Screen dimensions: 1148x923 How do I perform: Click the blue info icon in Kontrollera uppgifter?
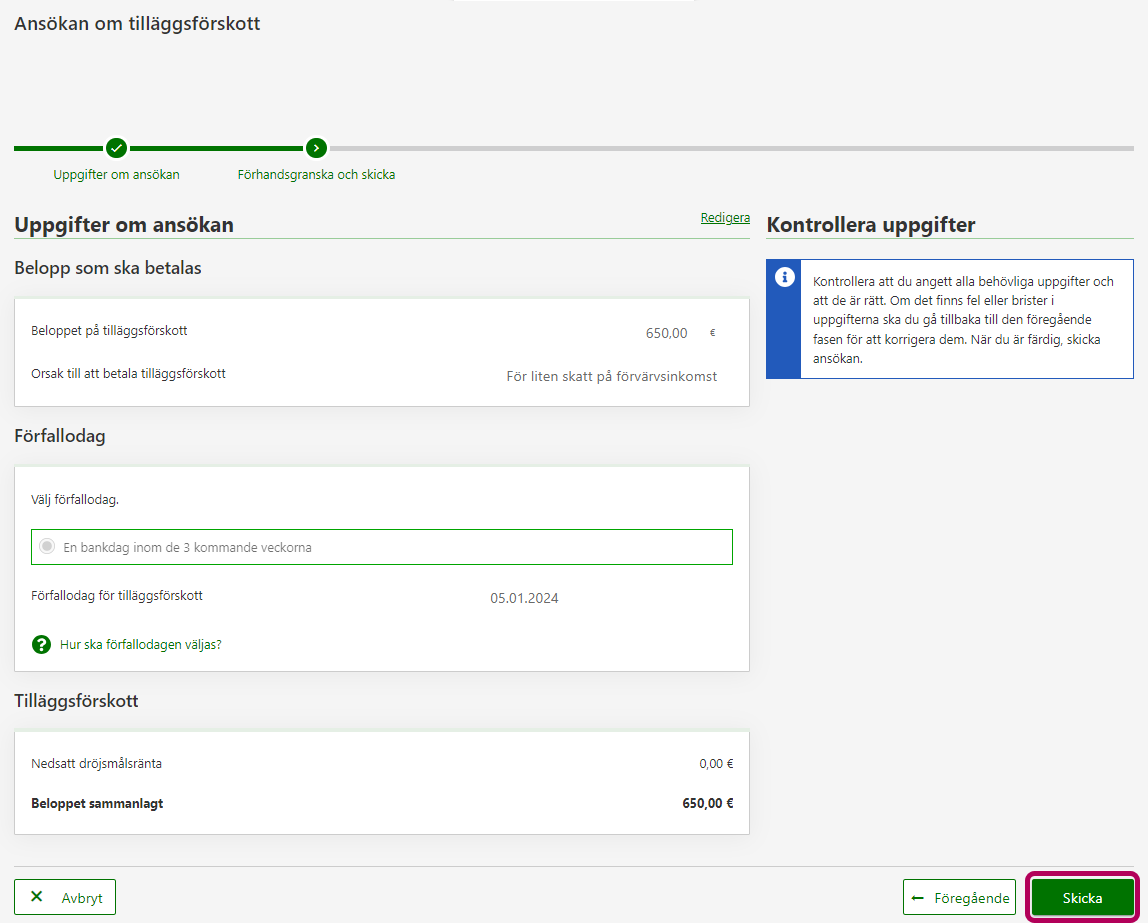(784, 277)
